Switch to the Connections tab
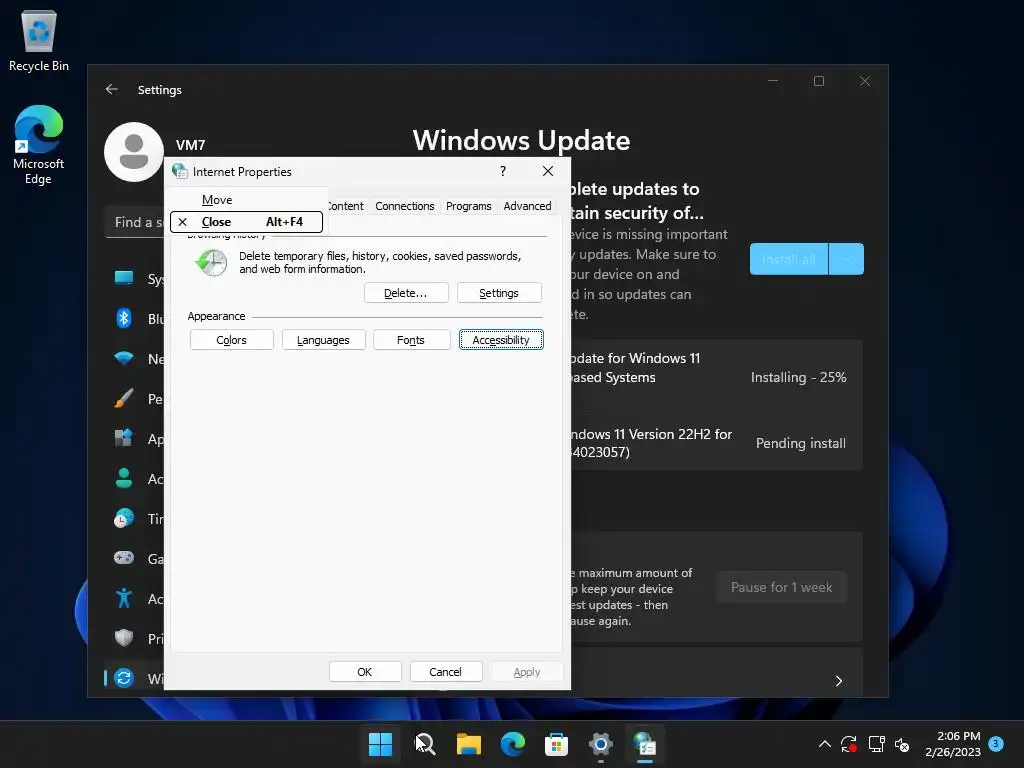The height and width of the screenshot is (768, 1024). [405, 206]
